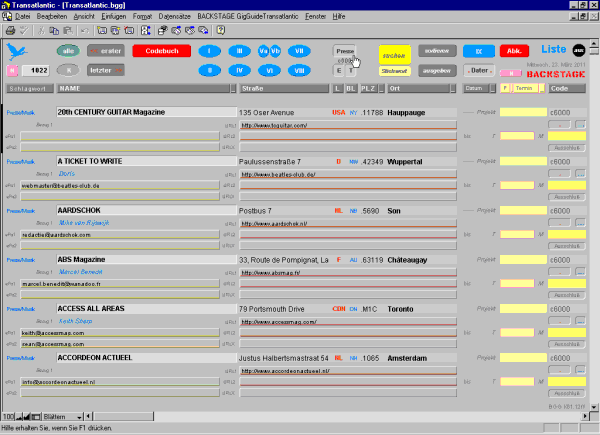Click the Cut scissors icon
This screenshot has width=600, height=435.
point(41,30)
